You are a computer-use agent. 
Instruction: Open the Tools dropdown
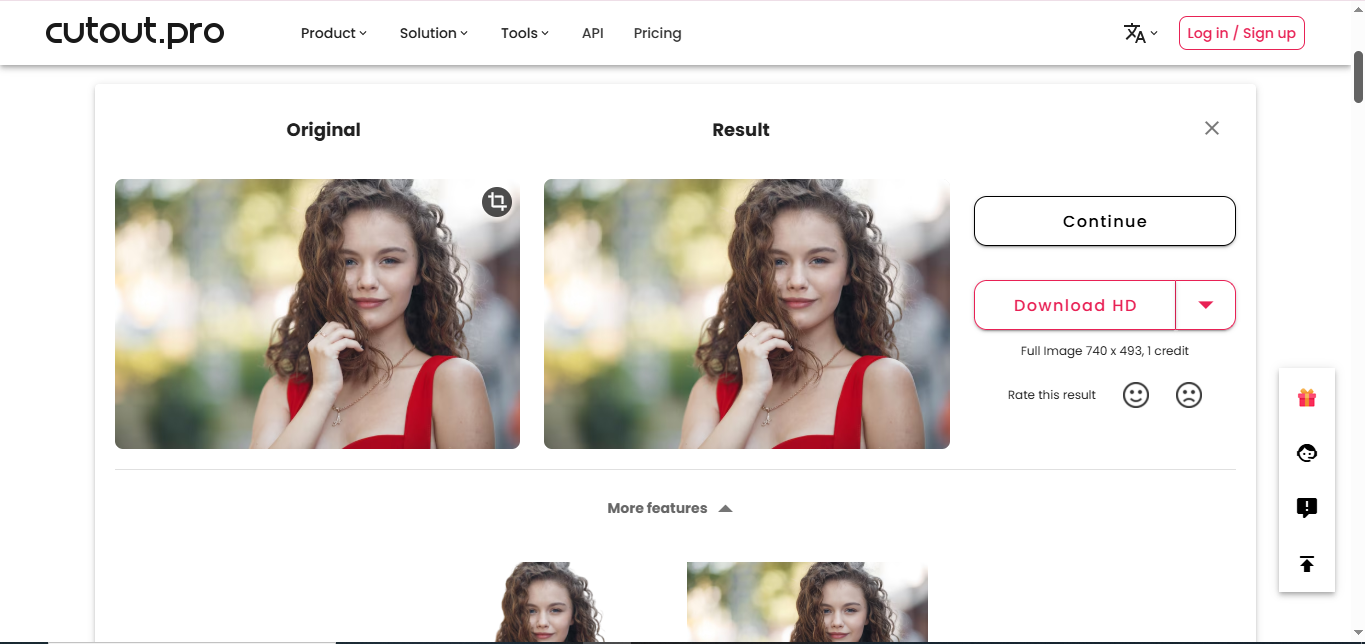point(524,32)
